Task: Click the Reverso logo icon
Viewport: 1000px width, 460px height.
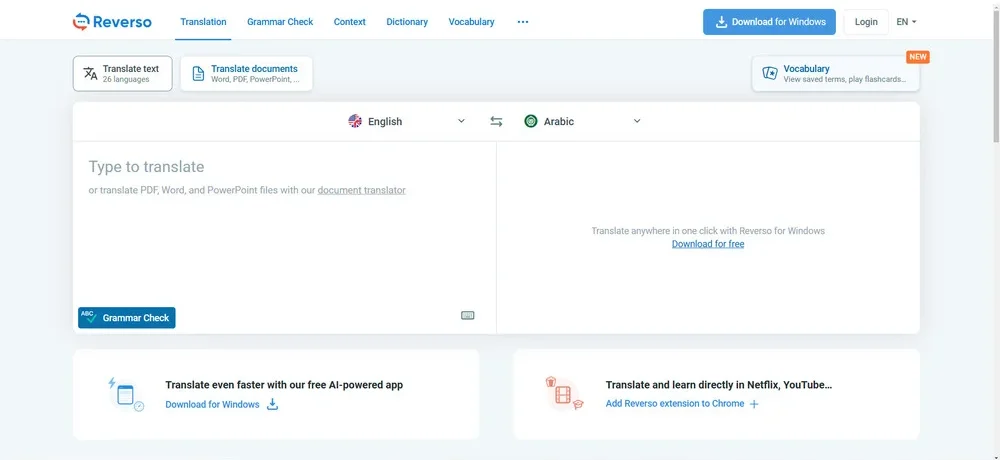Action: pyautogui.click(x=81, y=21)
